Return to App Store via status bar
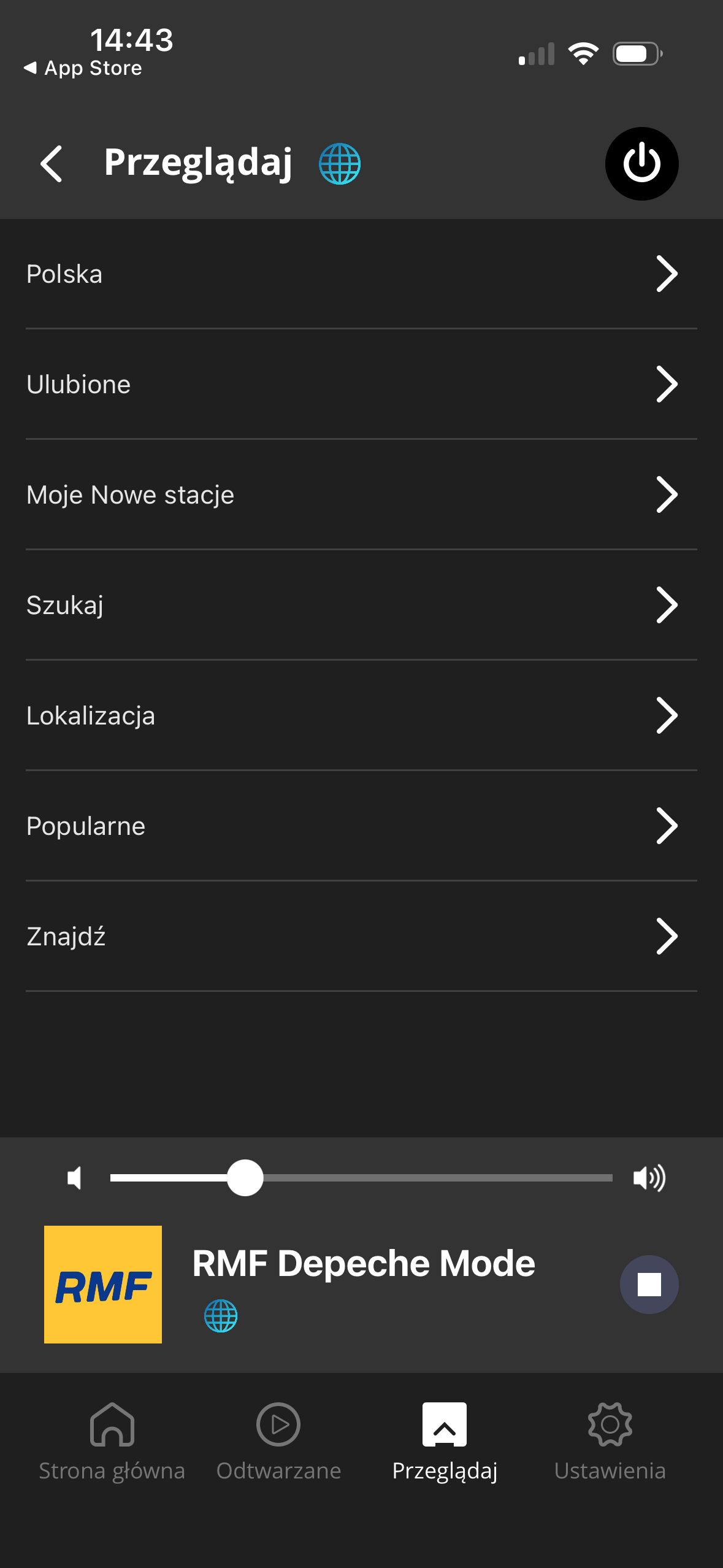 click(x=83, y=68)
